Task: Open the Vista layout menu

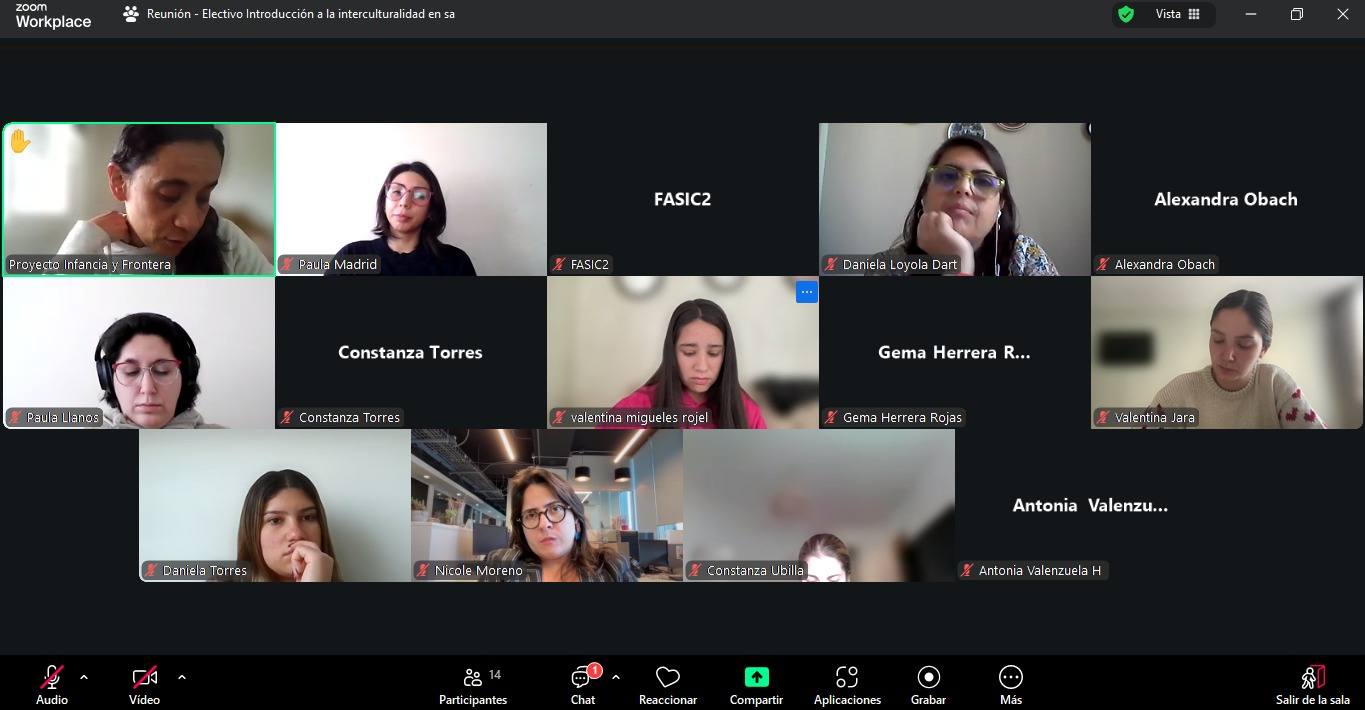Action: [x=1180, y=14]
